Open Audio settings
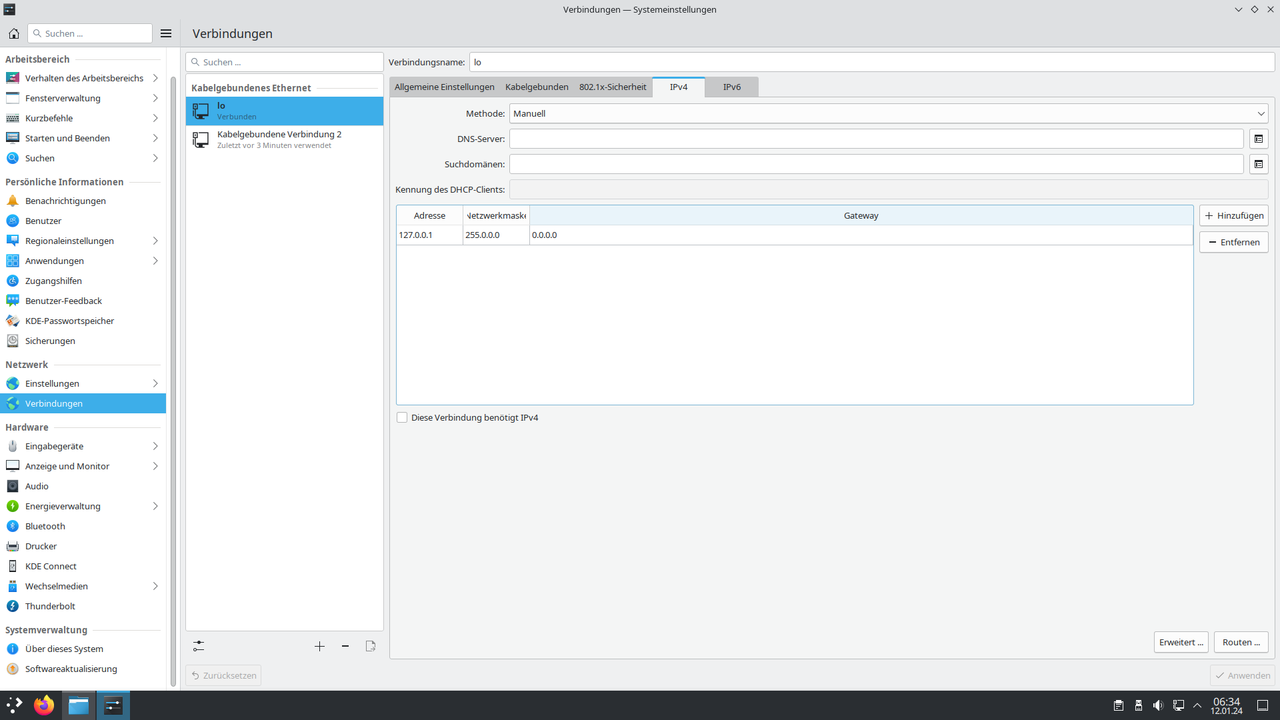Viewport: 1280px width, 720px height. (x=83, y=486)
